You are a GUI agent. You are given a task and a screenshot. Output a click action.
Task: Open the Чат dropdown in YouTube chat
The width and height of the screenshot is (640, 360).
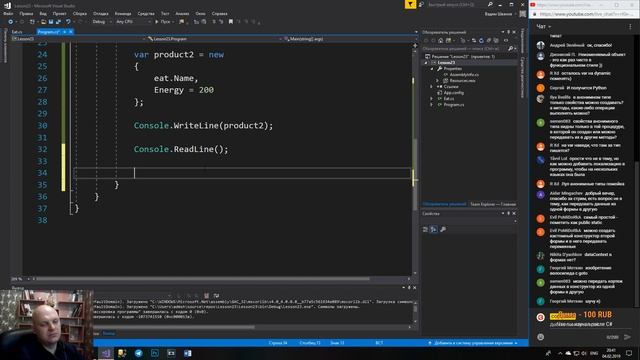click(x=544, y=27)
